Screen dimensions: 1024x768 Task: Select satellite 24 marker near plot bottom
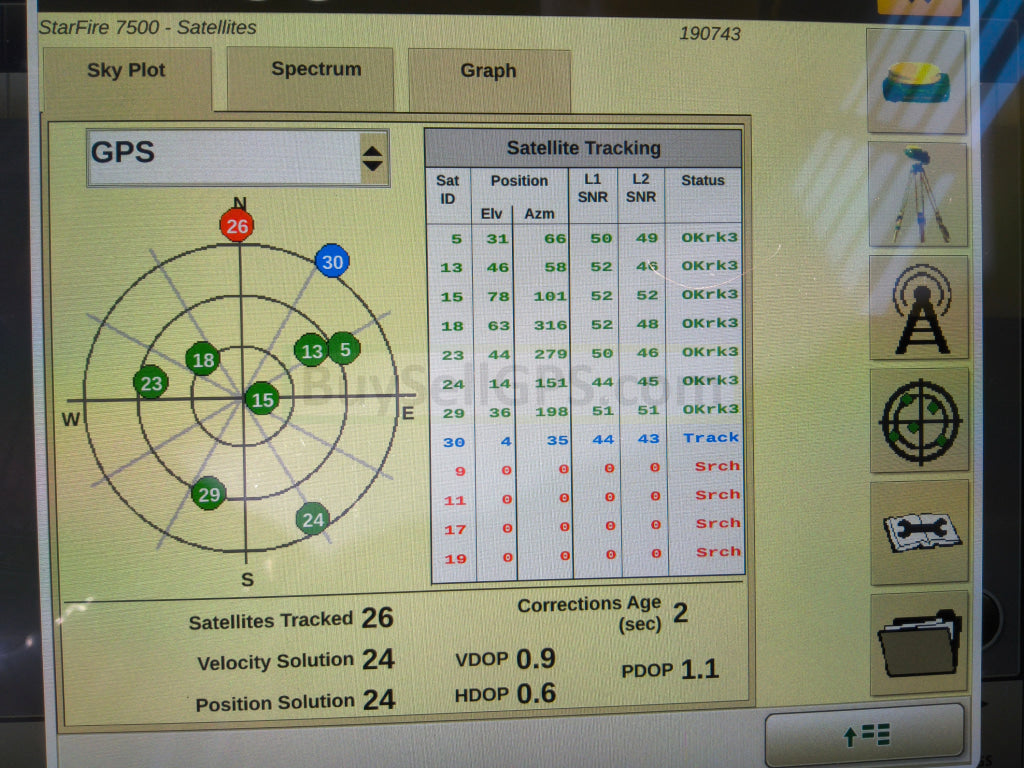[x=313, y=519]
